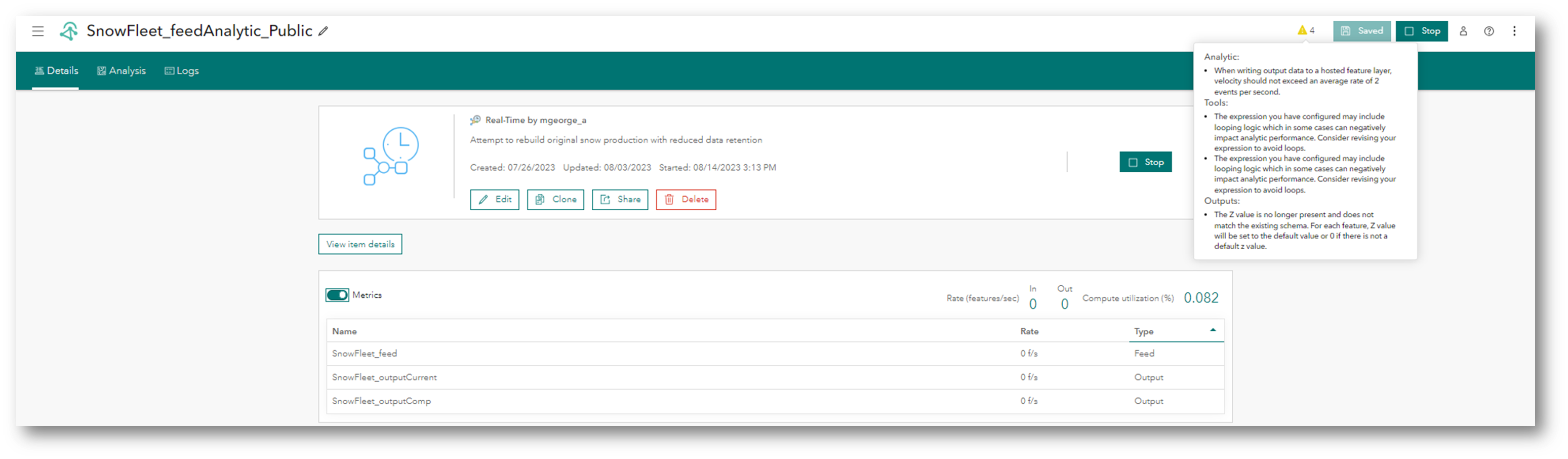The image size is (1568, 459).
Task: Delete the analytic
Action: click(686, 200)
